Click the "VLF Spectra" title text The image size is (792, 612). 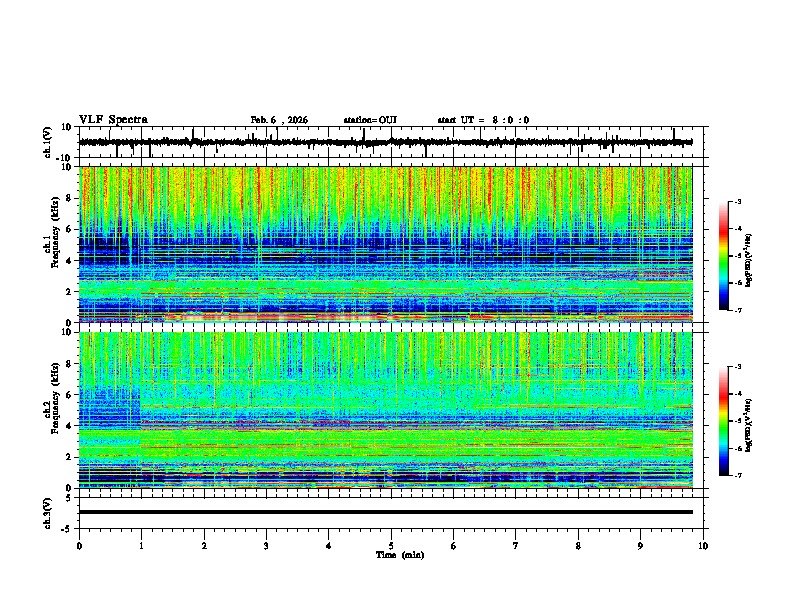(113, 120)
